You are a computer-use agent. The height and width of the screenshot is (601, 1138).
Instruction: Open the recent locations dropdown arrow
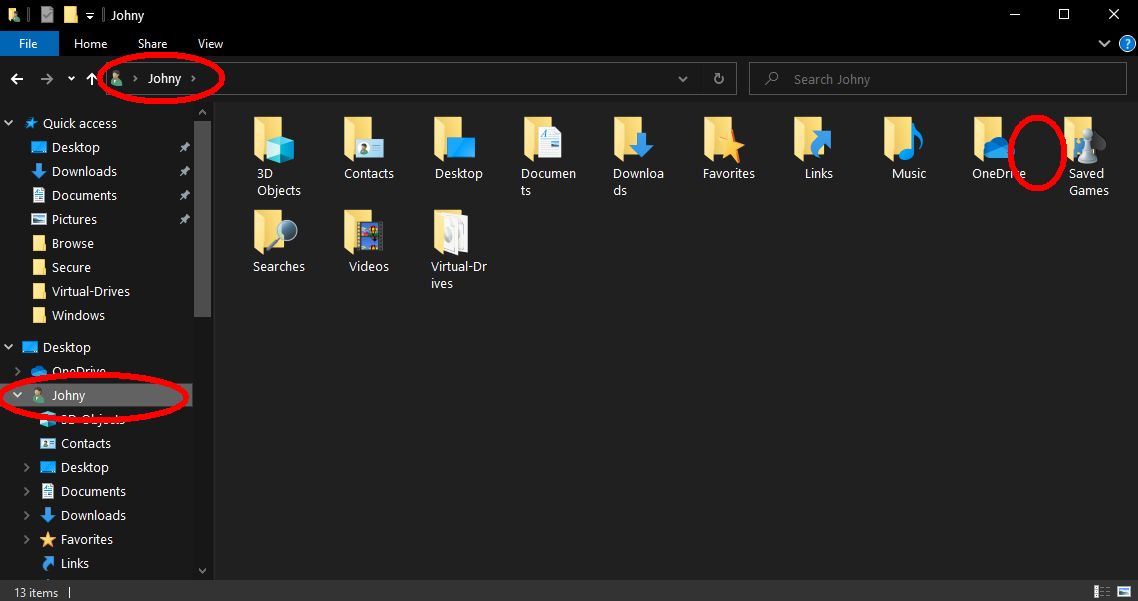(x=69, y=78)
